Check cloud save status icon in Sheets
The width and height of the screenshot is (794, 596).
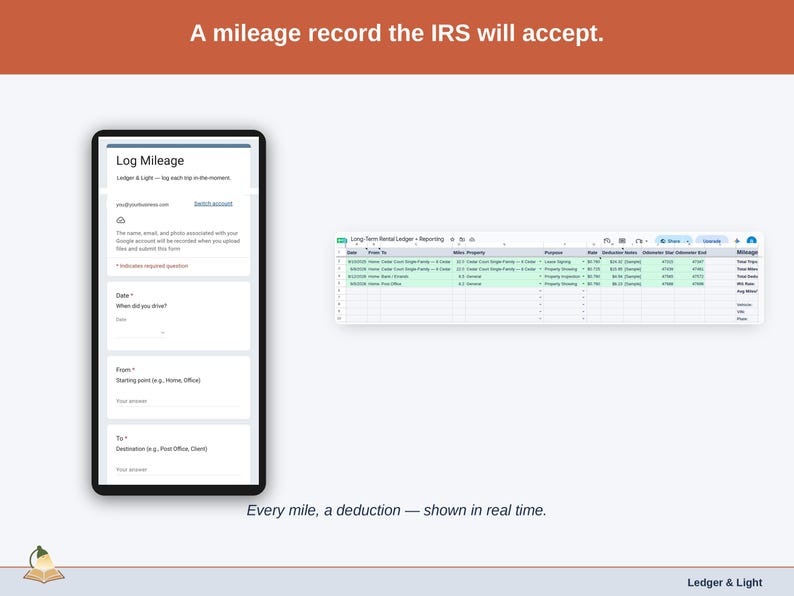pyautogui.click(x=472, y=239)
